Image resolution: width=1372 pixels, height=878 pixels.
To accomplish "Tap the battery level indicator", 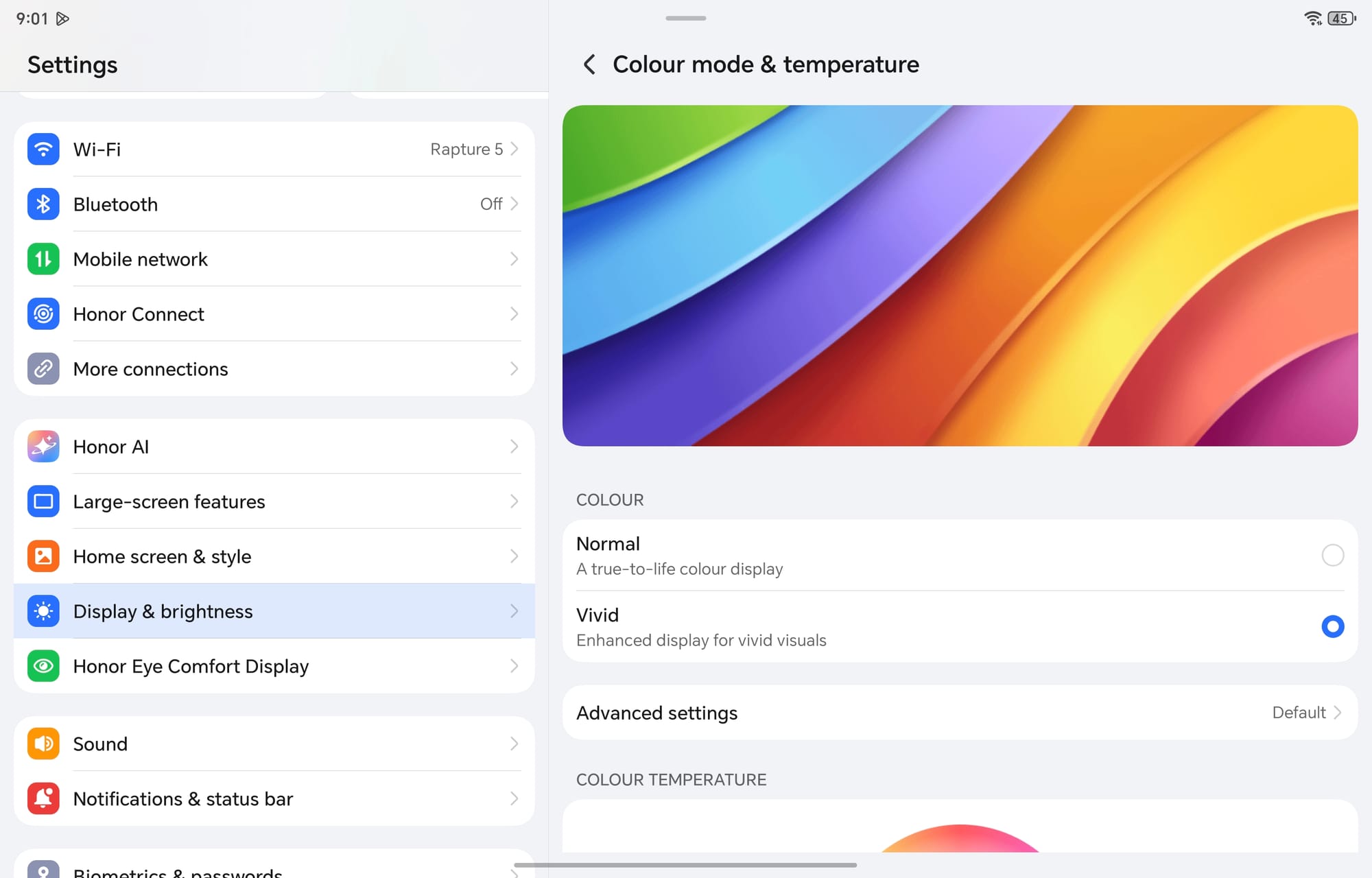I will [x=1342, y=19].
